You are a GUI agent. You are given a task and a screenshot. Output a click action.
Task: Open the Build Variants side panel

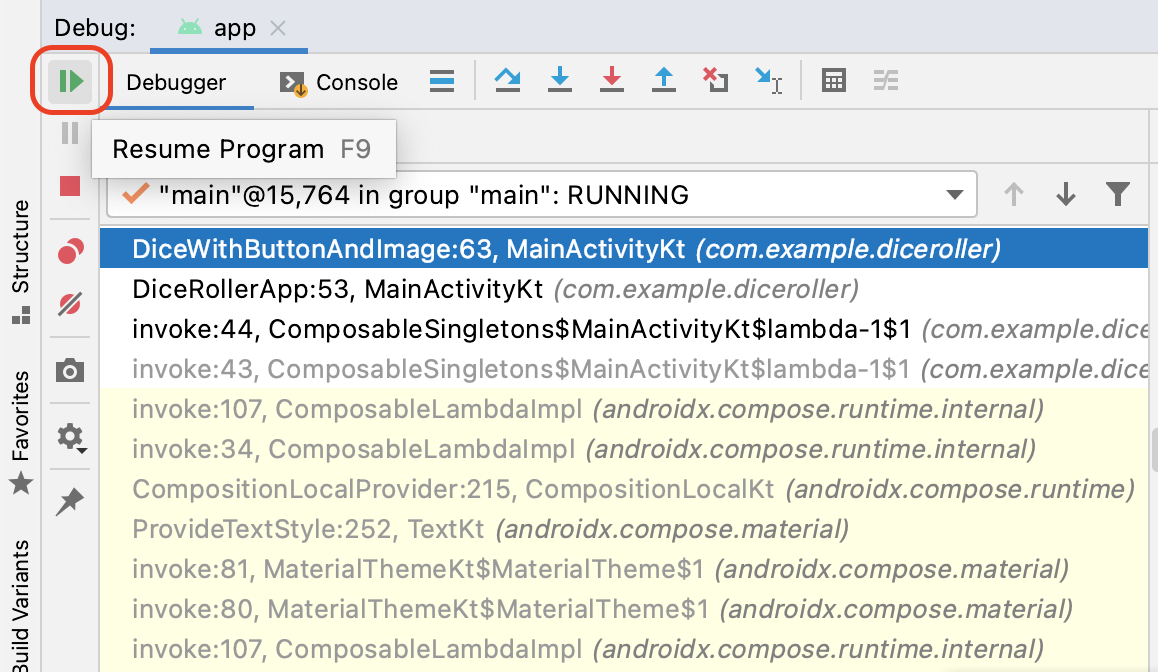[x=20, y=605]
